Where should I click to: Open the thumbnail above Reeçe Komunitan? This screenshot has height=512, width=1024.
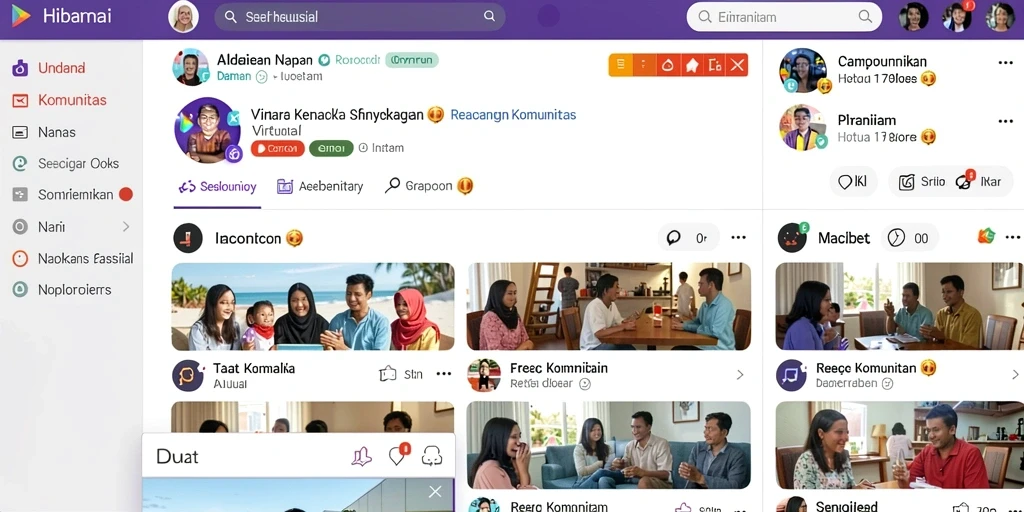899,306
